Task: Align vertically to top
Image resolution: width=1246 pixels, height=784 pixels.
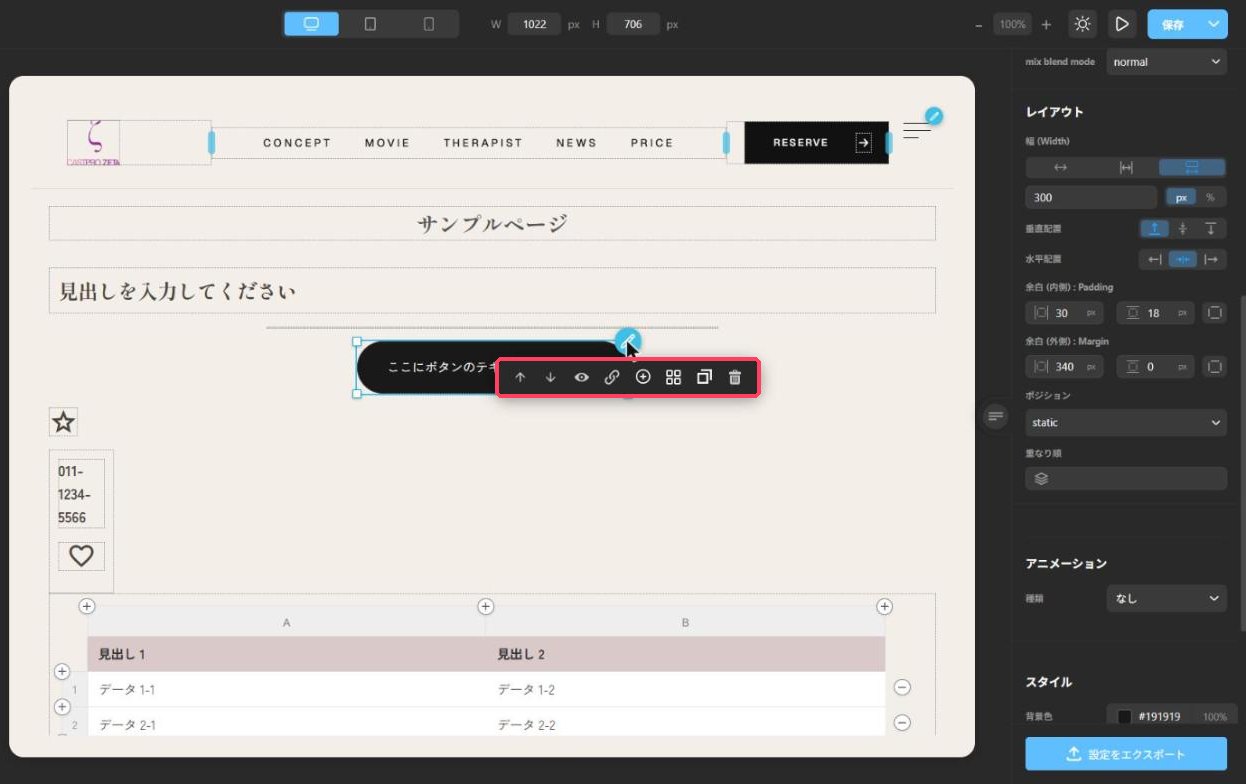Action: click(x=1154, y=229)
